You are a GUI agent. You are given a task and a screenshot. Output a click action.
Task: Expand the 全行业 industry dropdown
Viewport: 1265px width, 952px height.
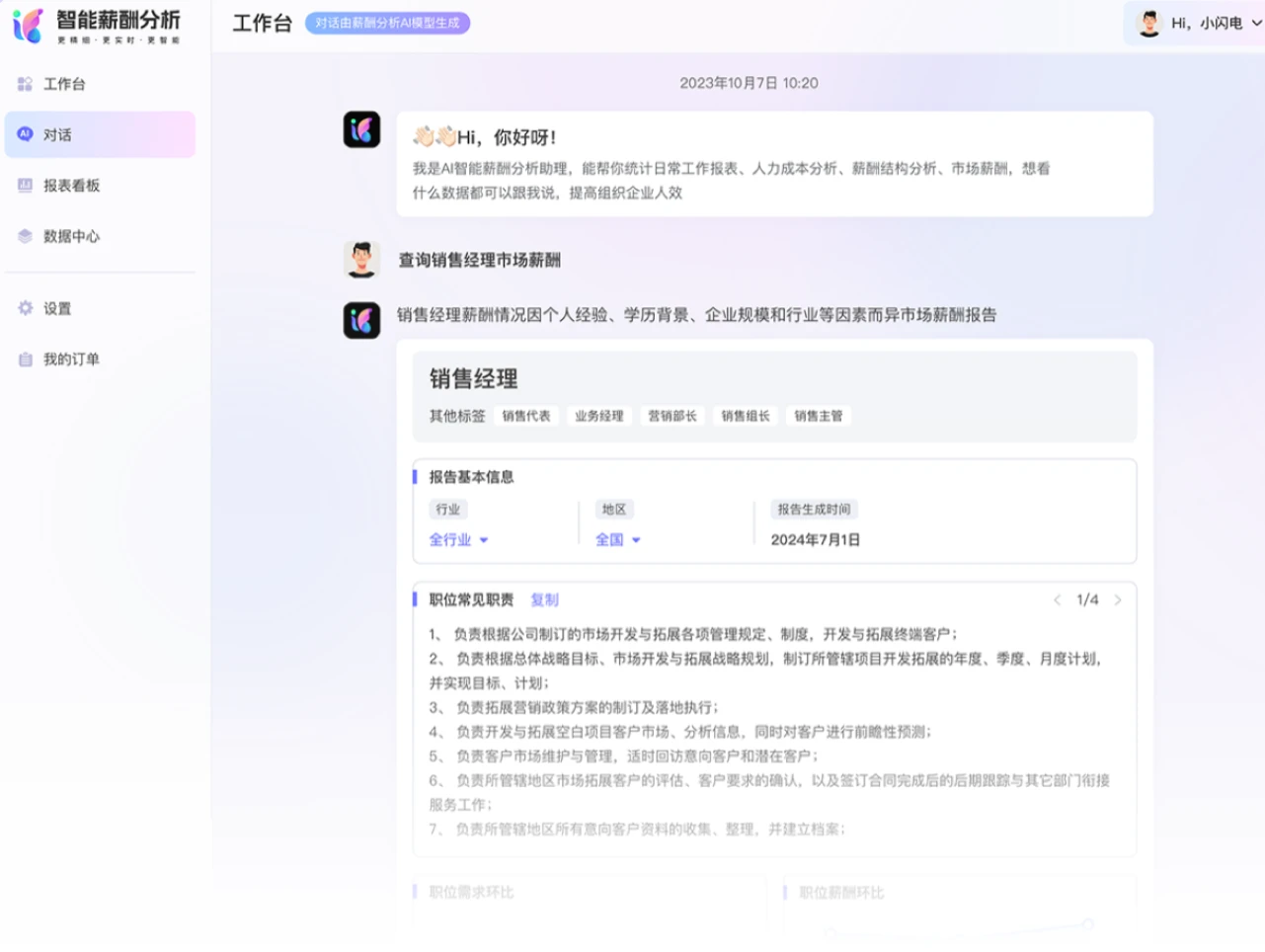pos(457,539)
